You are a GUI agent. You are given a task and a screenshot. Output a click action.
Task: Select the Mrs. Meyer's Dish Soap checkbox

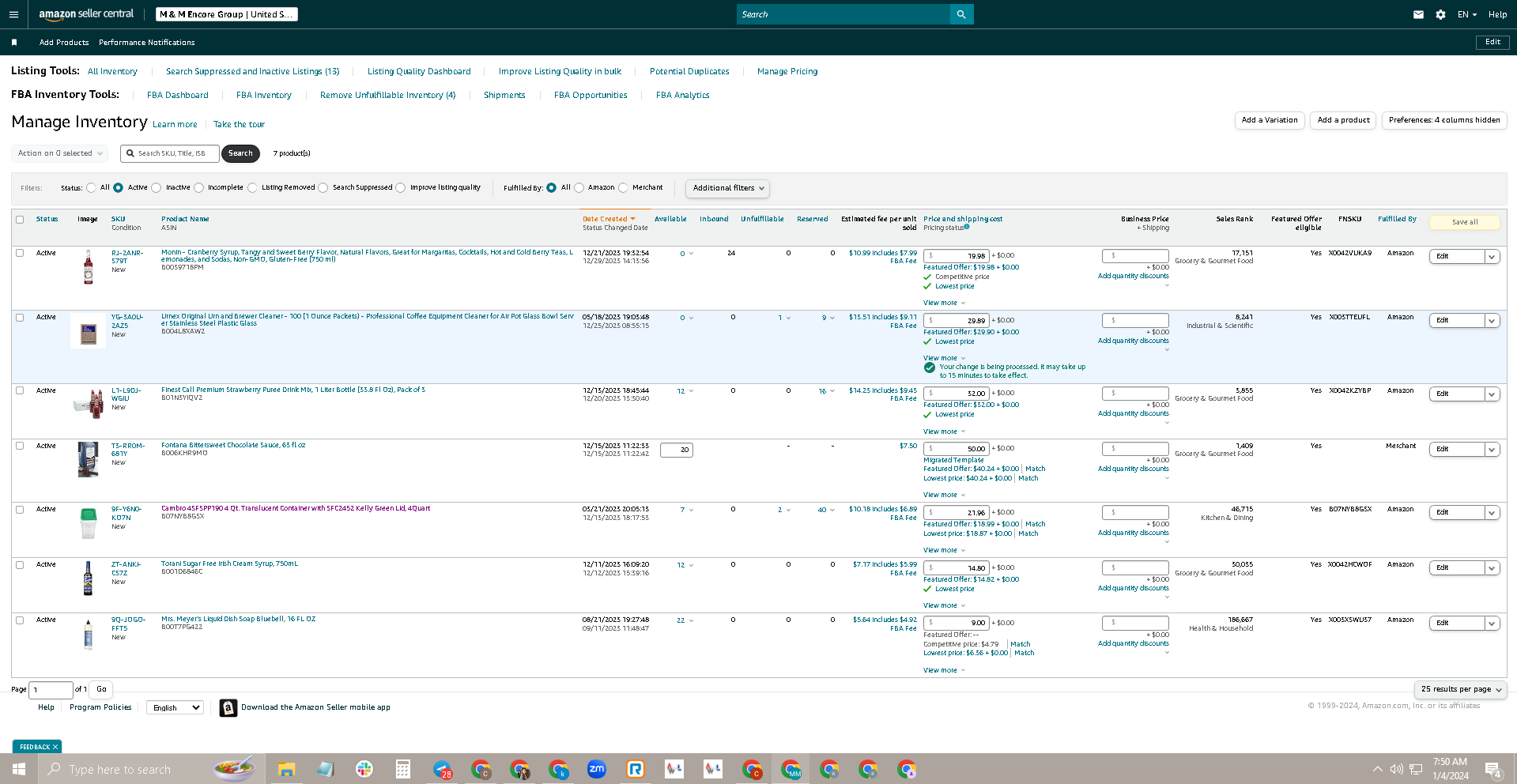(20, 620)
